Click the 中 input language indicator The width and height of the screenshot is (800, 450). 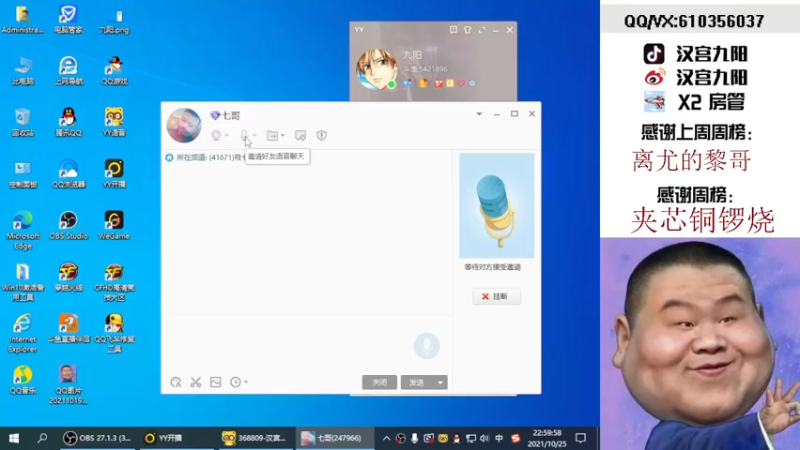[x=498, y=438]
